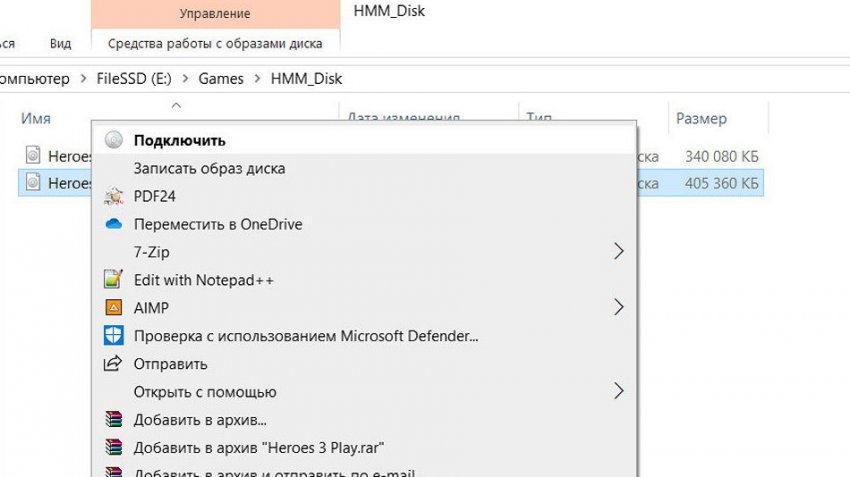Click the disc icon next to Подключить

pos(114,140)
